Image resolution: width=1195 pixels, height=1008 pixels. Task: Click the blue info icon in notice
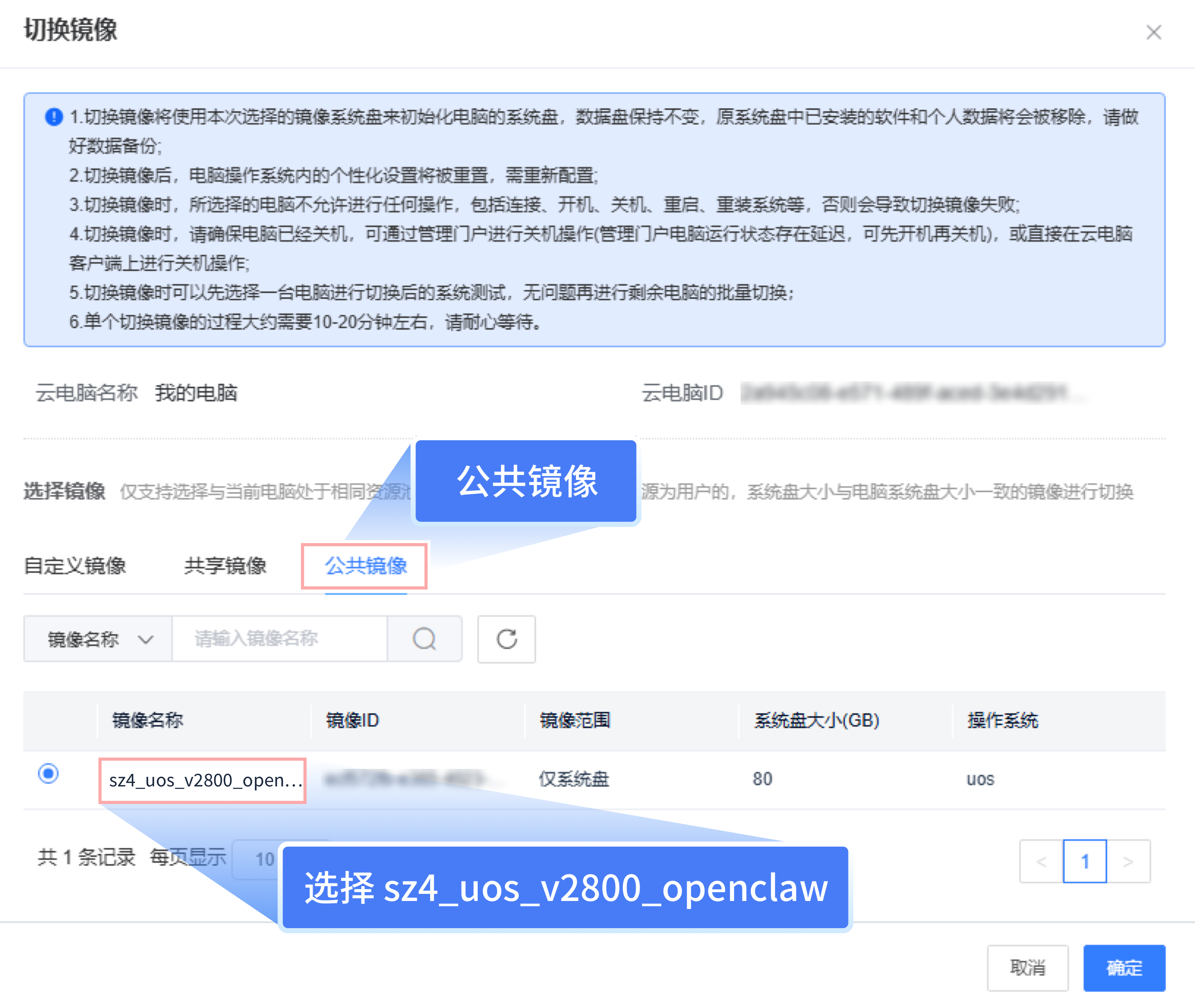(54, 117)
